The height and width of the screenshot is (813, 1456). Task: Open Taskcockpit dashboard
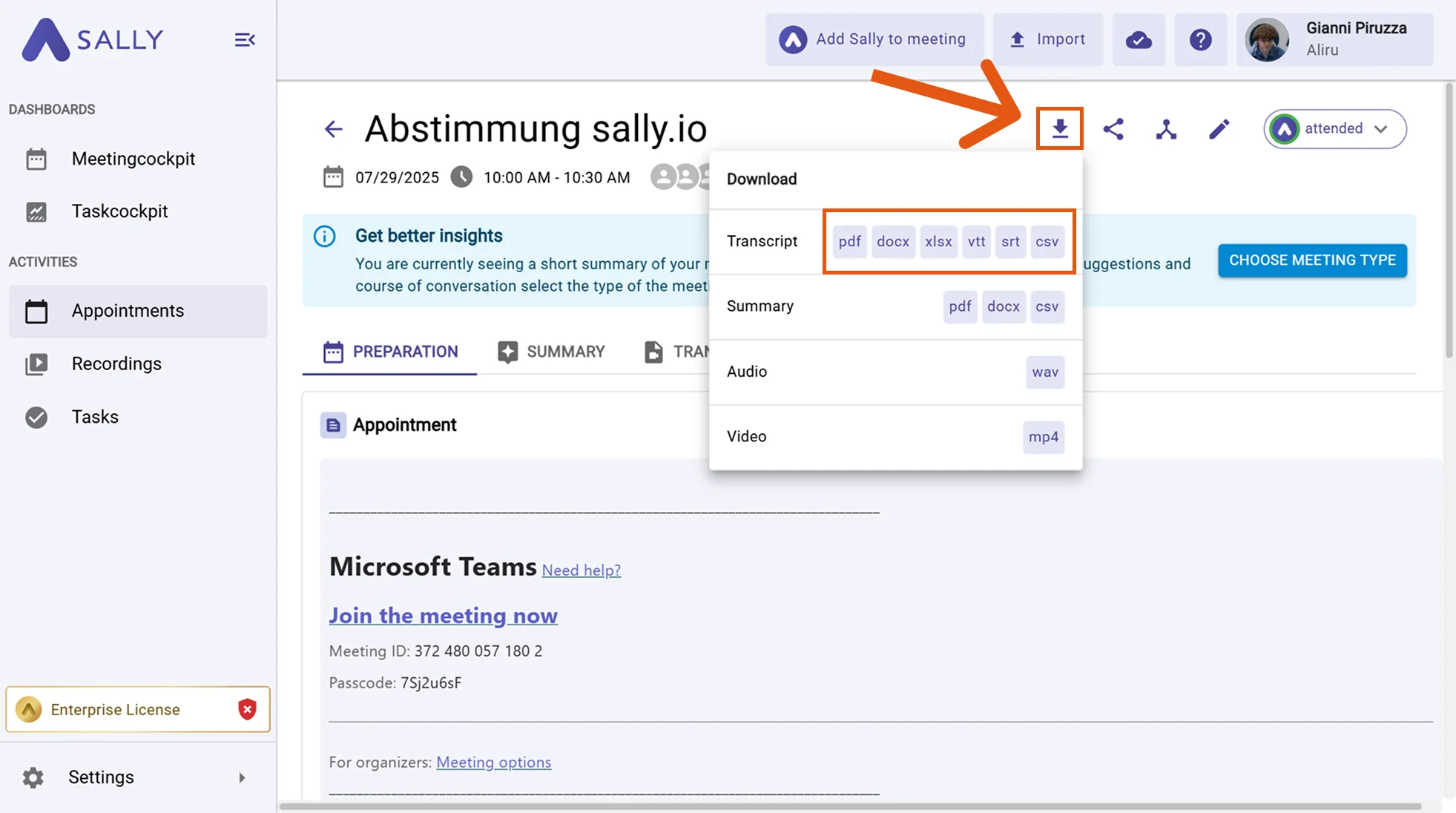pyautogui.click(x=138, y=211)
